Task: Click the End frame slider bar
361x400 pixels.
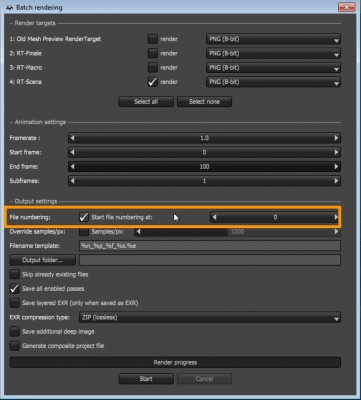Action: (204, 167)
